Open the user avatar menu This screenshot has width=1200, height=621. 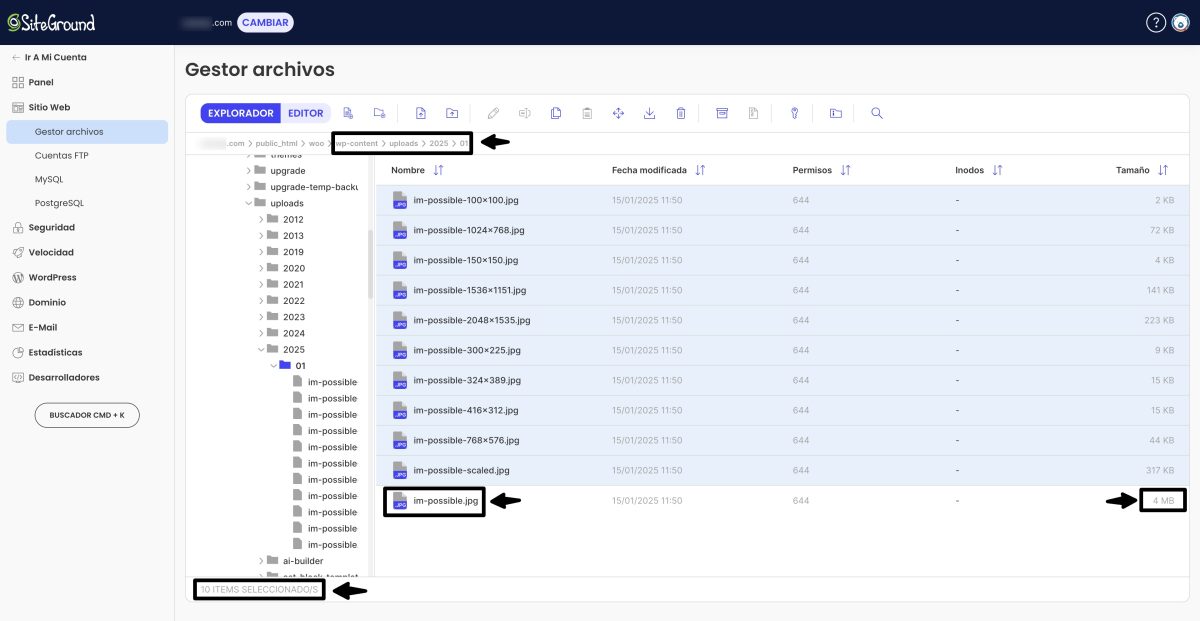pos(1180,22)
